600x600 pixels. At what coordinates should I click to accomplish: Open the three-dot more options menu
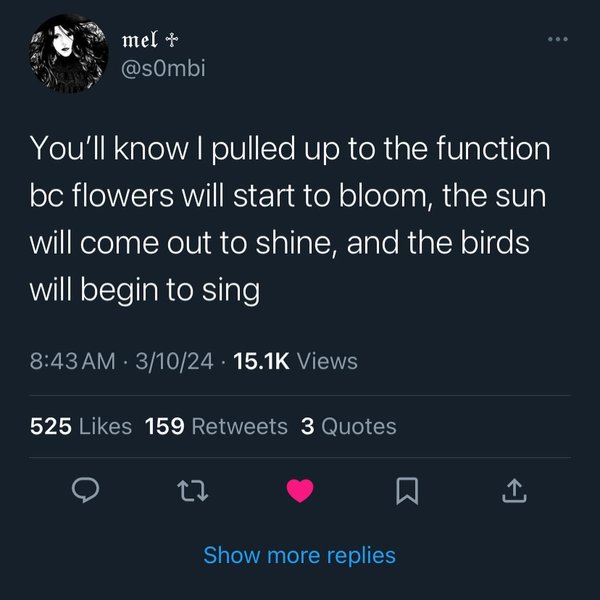pos(556,40)
